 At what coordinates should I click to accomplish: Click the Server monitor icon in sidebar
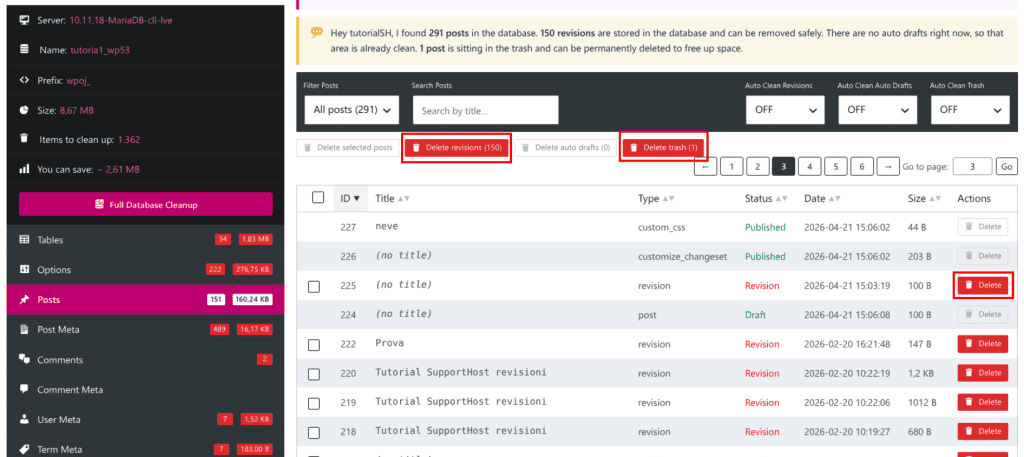pos(24,20)
